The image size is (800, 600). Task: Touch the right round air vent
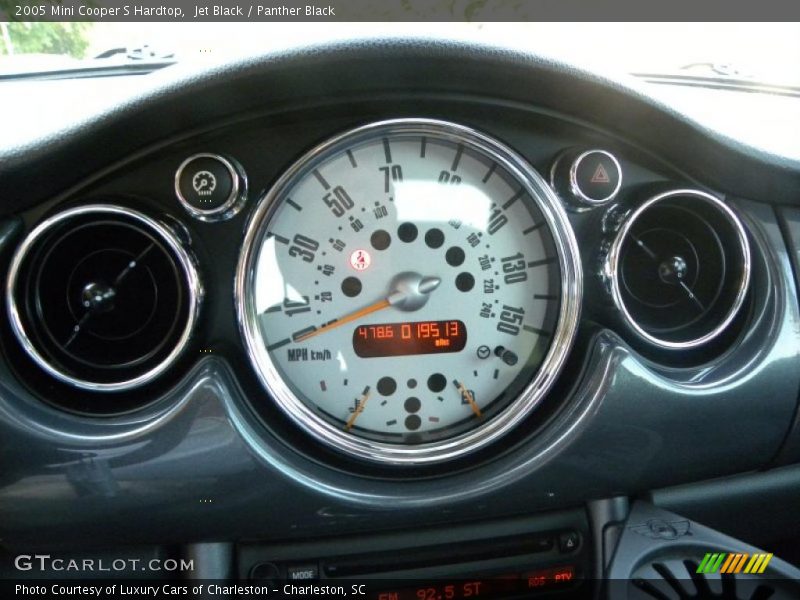pyautogui.click(x=679, y=269)
